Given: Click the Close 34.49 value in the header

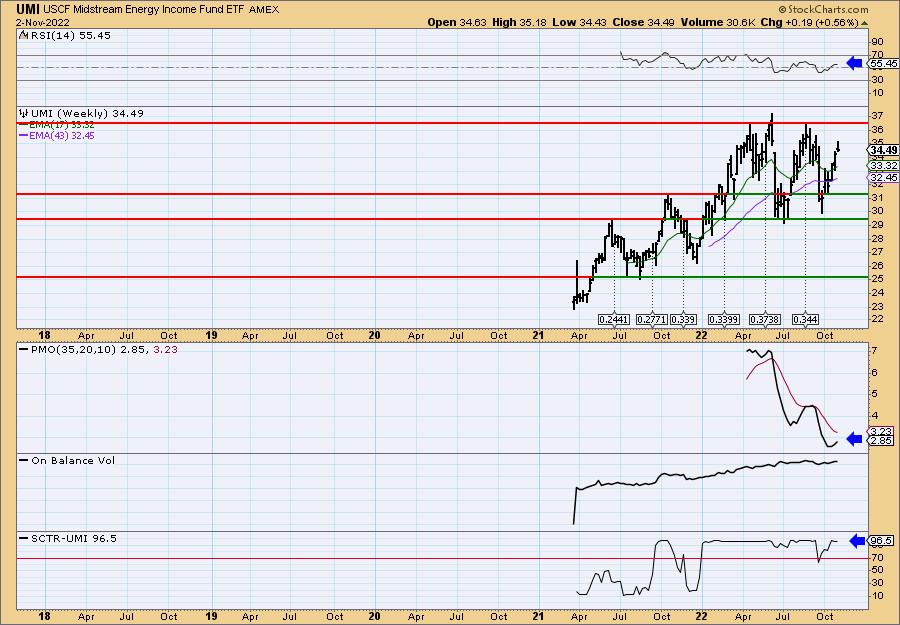Looking at the screenshot, I should pyautogui.click(x=643, y=22).
